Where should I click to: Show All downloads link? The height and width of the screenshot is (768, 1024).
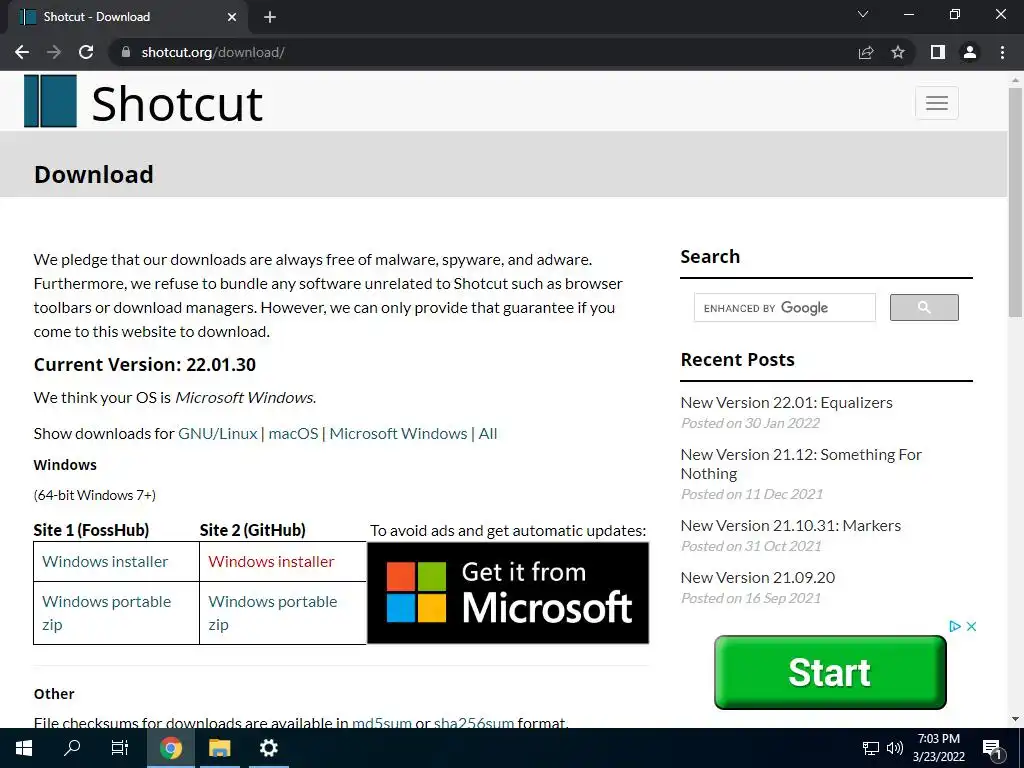click(x=488, y=434)
